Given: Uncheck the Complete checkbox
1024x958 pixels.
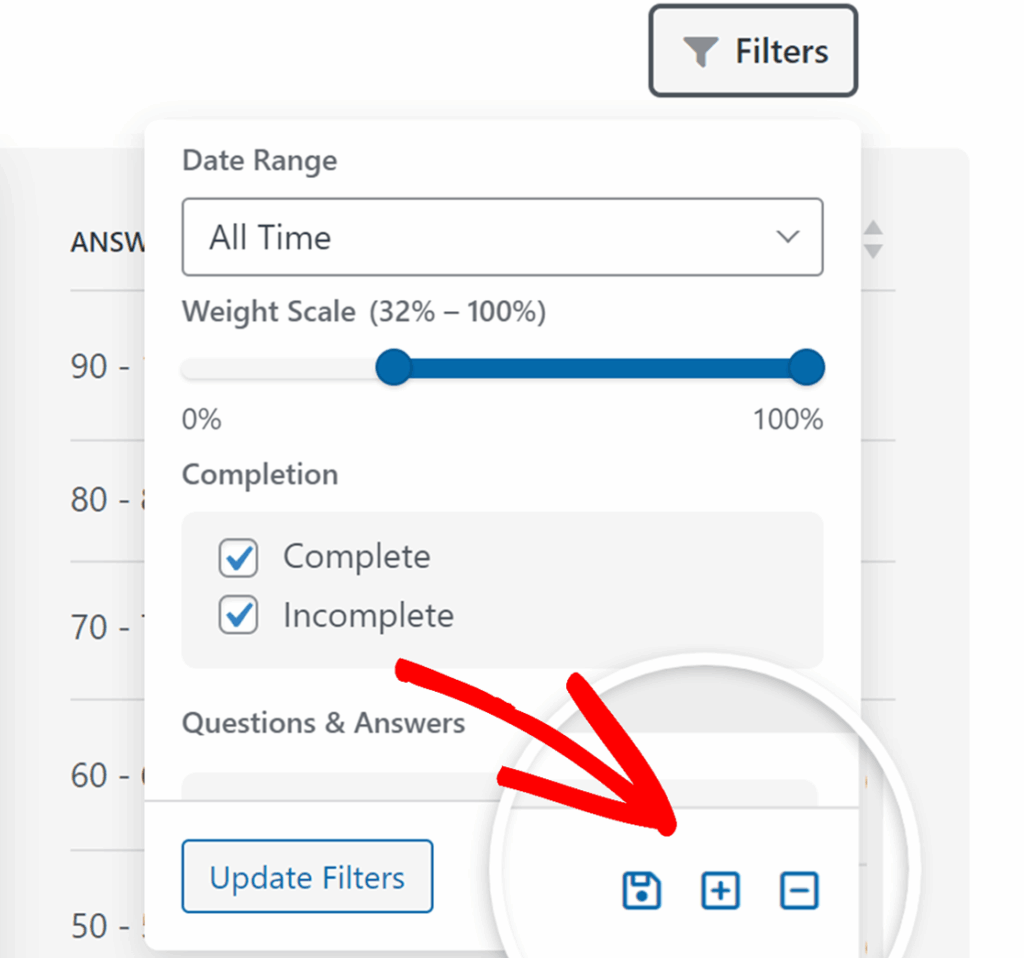Looking at the screenshot, I should (x=239, y=558).
